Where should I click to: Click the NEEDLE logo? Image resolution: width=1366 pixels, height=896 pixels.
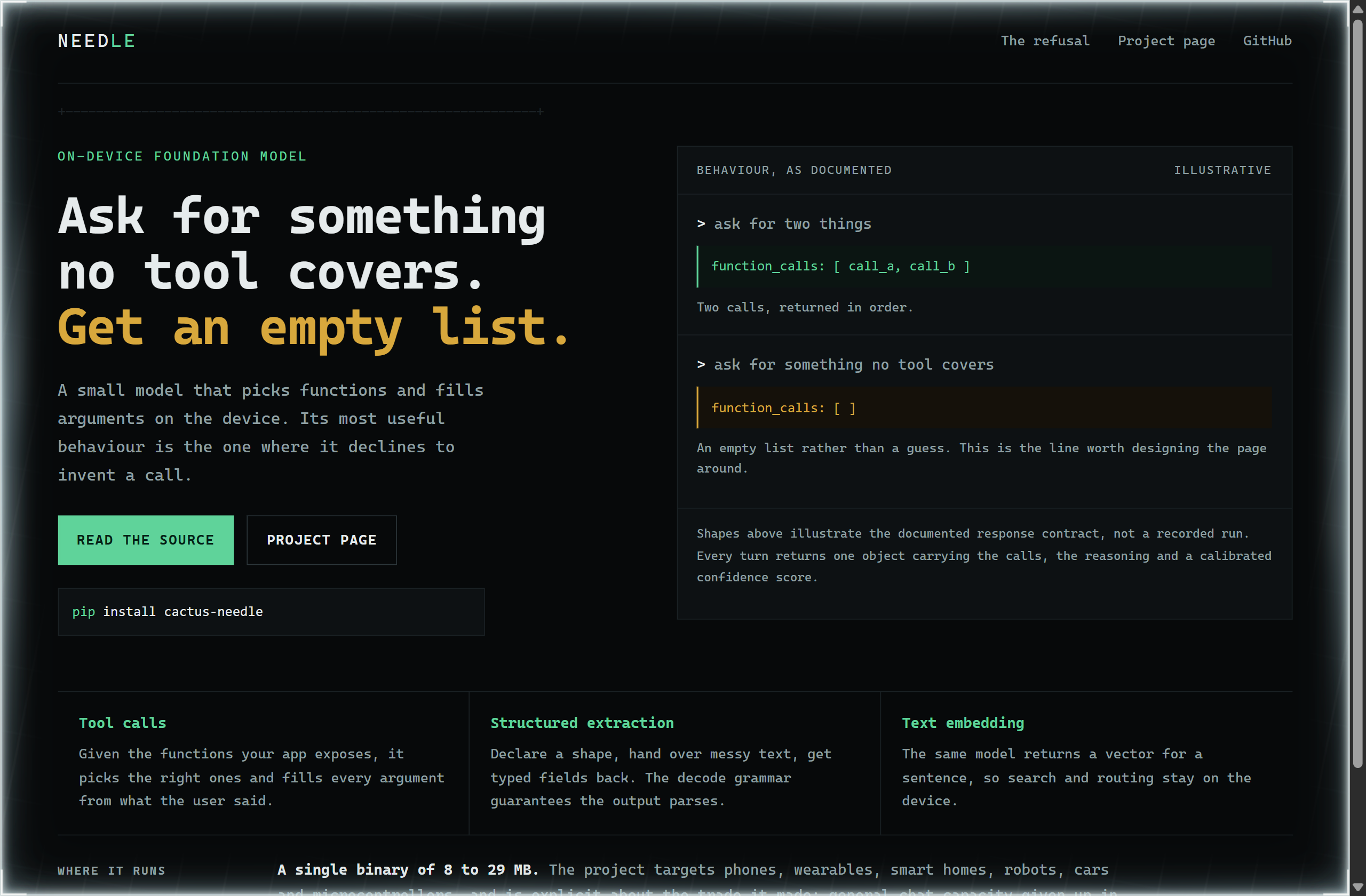click(97, 41)
